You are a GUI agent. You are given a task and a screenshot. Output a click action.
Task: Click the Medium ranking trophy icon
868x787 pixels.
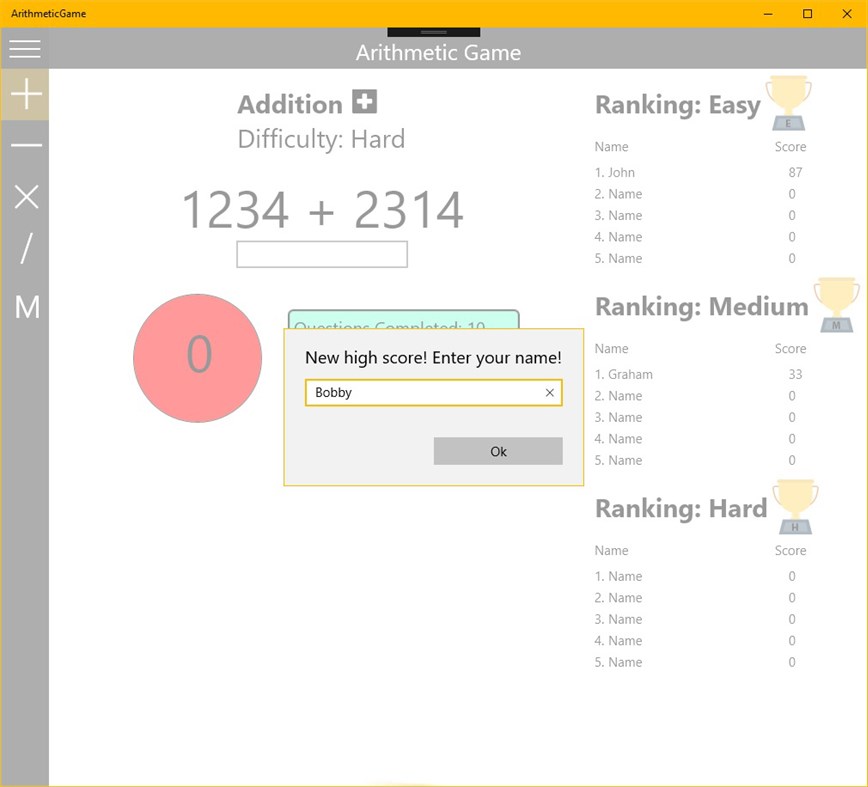point(836,305)
